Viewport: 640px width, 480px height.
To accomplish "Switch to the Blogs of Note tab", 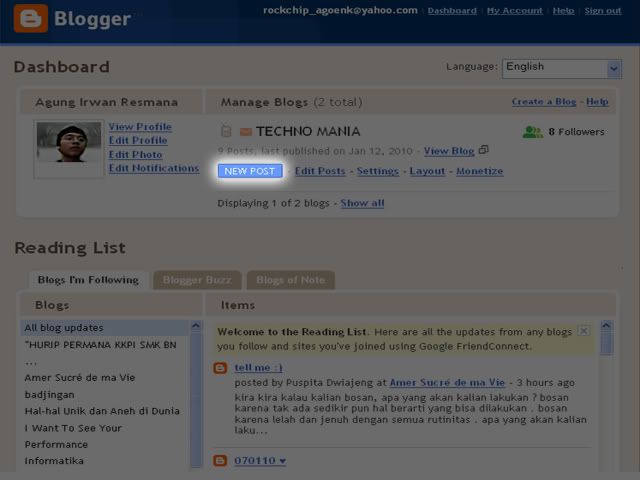I will (x=291, y=280).
